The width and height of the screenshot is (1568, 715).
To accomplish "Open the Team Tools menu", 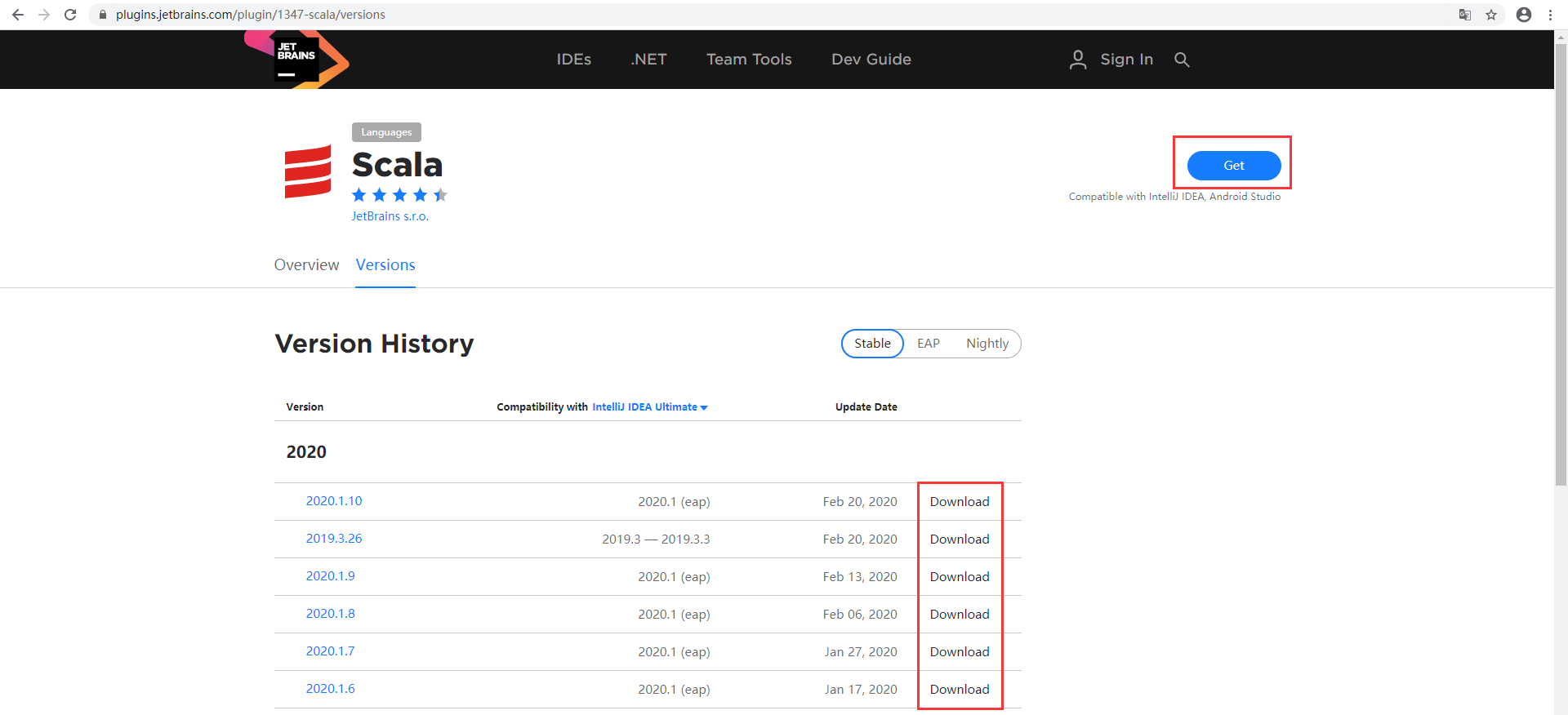I will click(749, 60).
